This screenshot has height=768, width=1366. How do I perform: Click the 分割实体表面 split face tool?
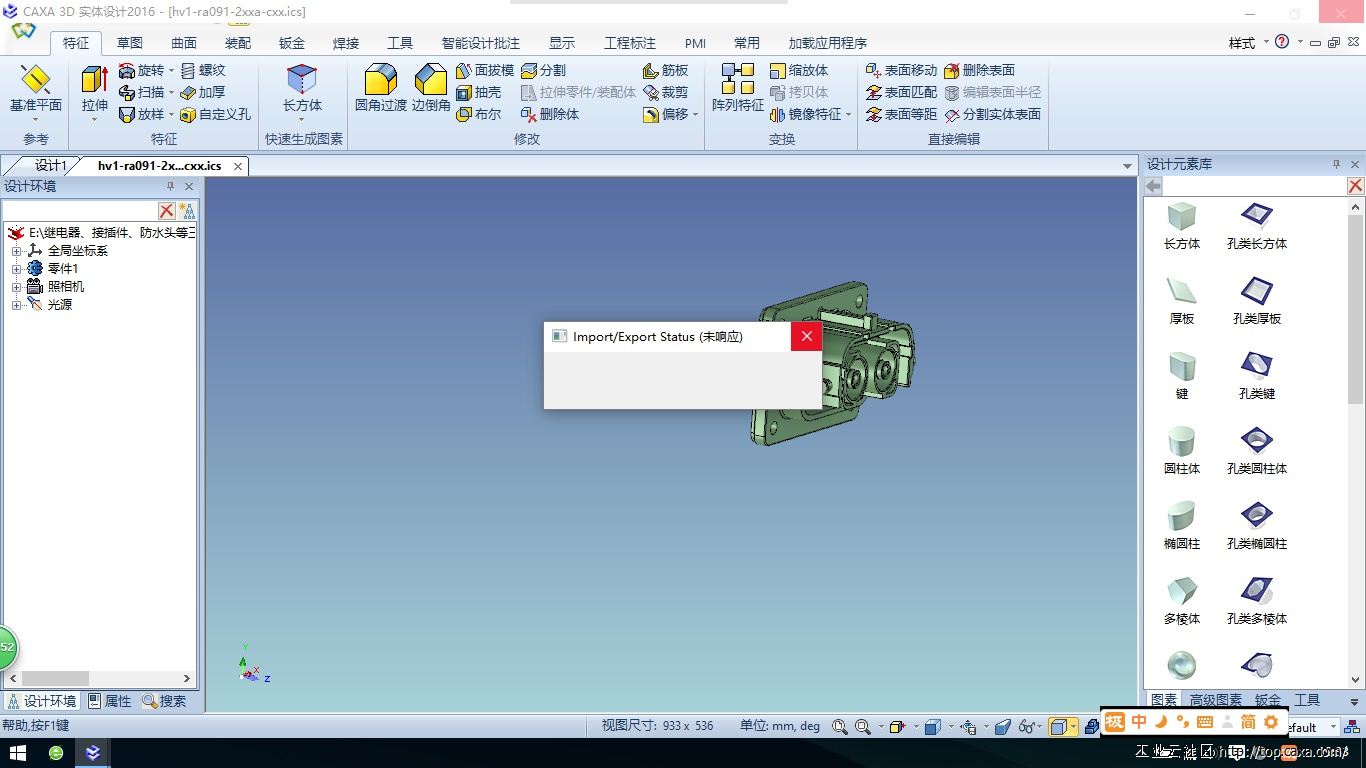point(993,114)
